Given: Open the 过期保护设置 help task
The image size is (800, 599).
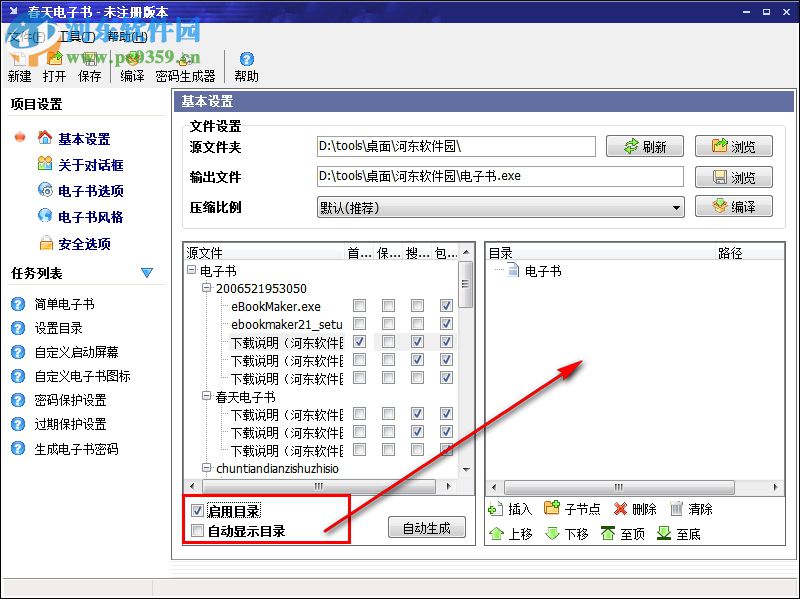Looking at the screenshot, I should 70,424.
